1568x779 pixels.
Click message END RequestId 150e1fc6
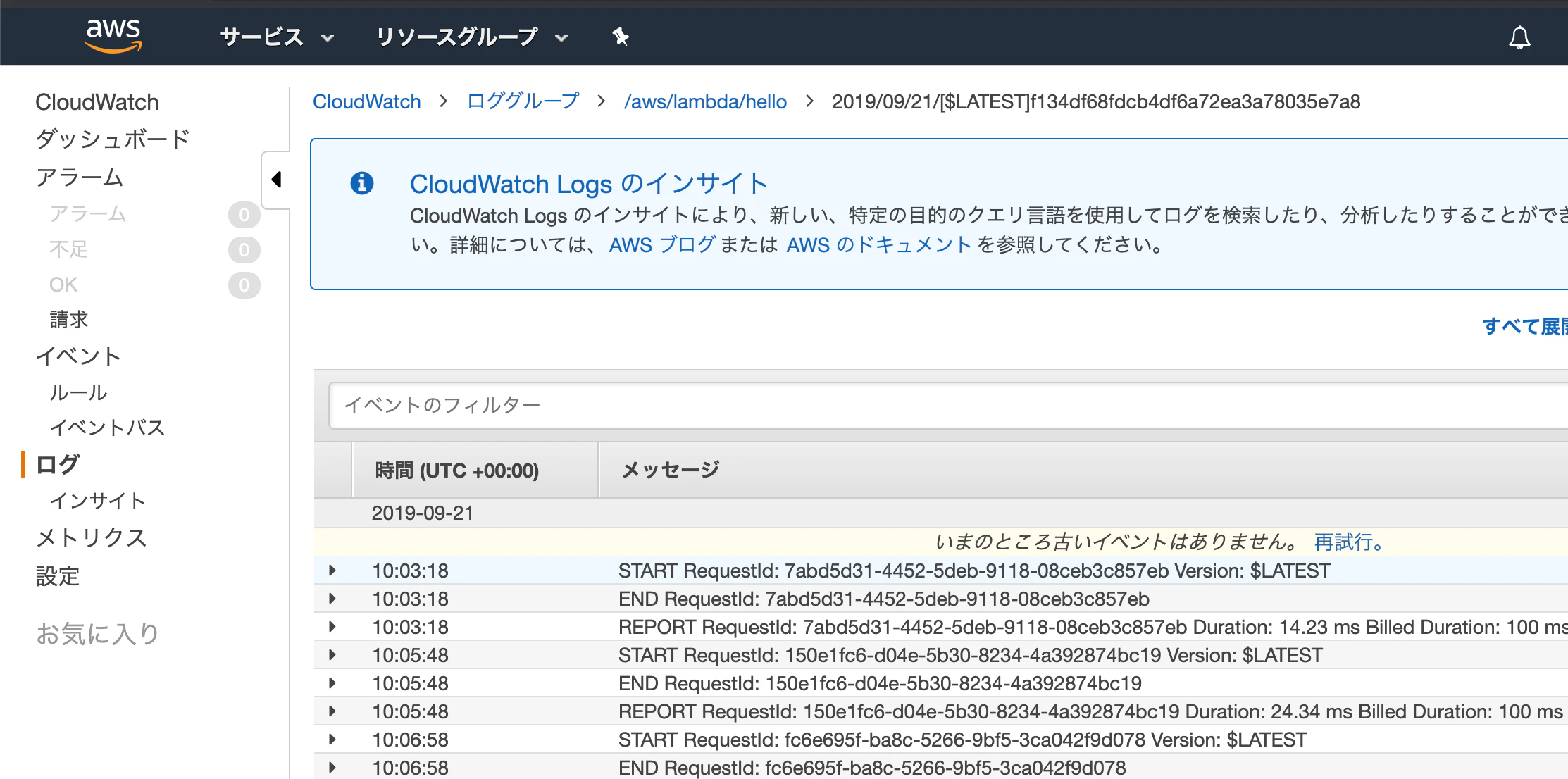[x=880, y=683]
